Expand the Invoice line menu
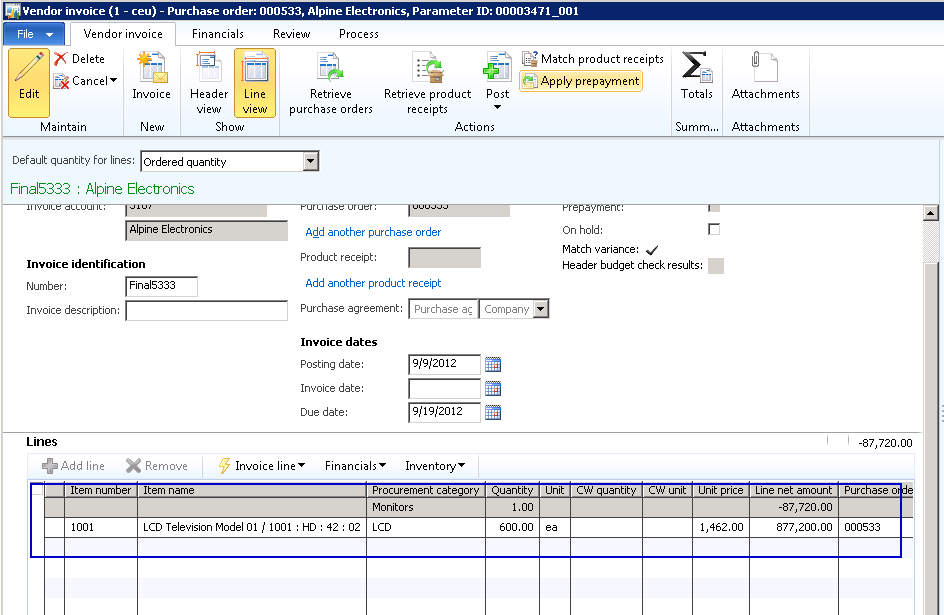The height and width of the screenshot is (615, 944). point(302,466)
